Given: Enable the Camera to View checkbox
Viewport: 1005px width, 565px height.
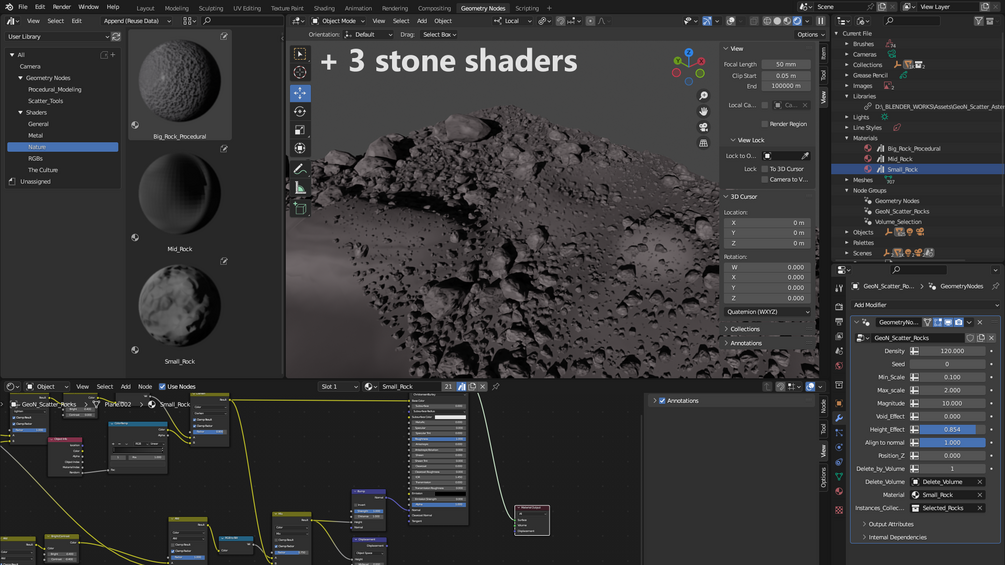Looking at the screenshot, I should (x=765, y=179).
